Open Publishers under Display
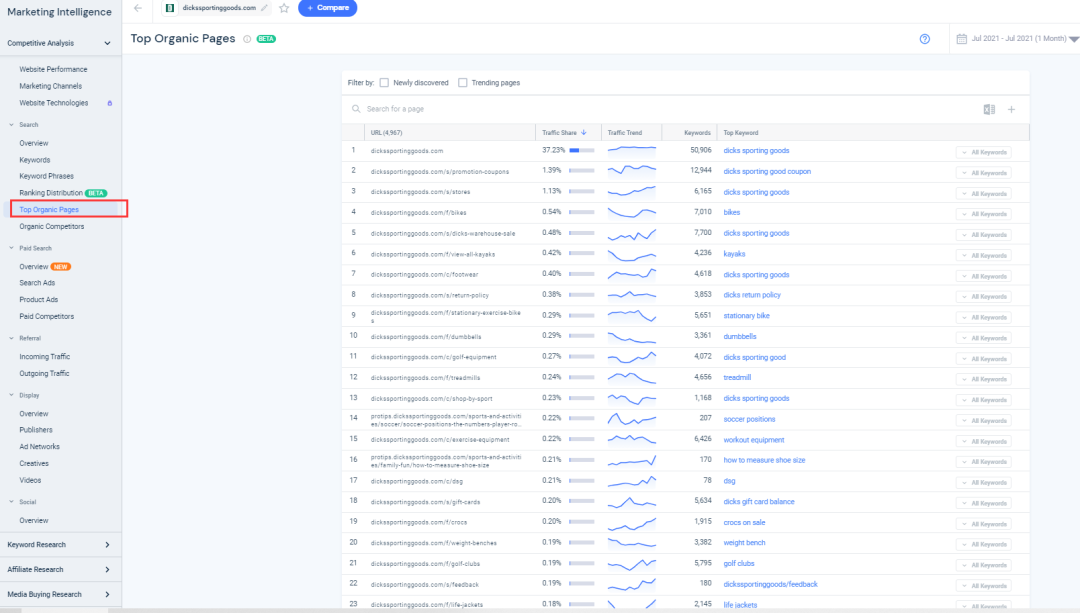 point(36,430)
